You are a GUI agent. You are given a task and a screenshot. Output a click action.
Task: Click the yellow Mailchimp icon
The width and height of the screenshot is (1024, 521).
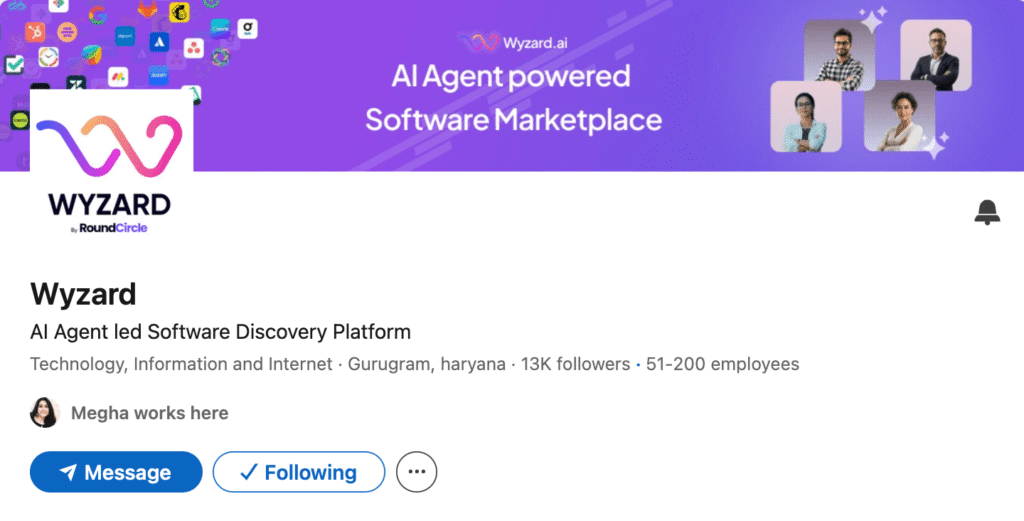click(180, 12)
